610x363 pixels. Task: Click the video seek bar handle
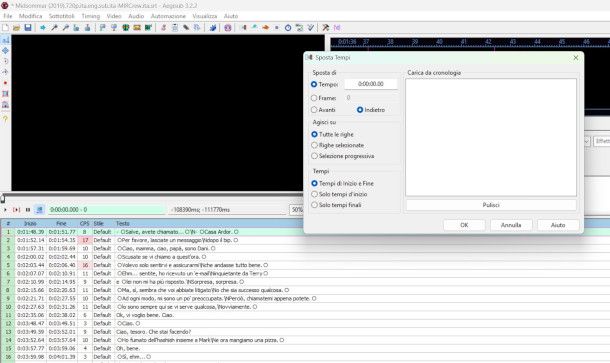(3, 198)
